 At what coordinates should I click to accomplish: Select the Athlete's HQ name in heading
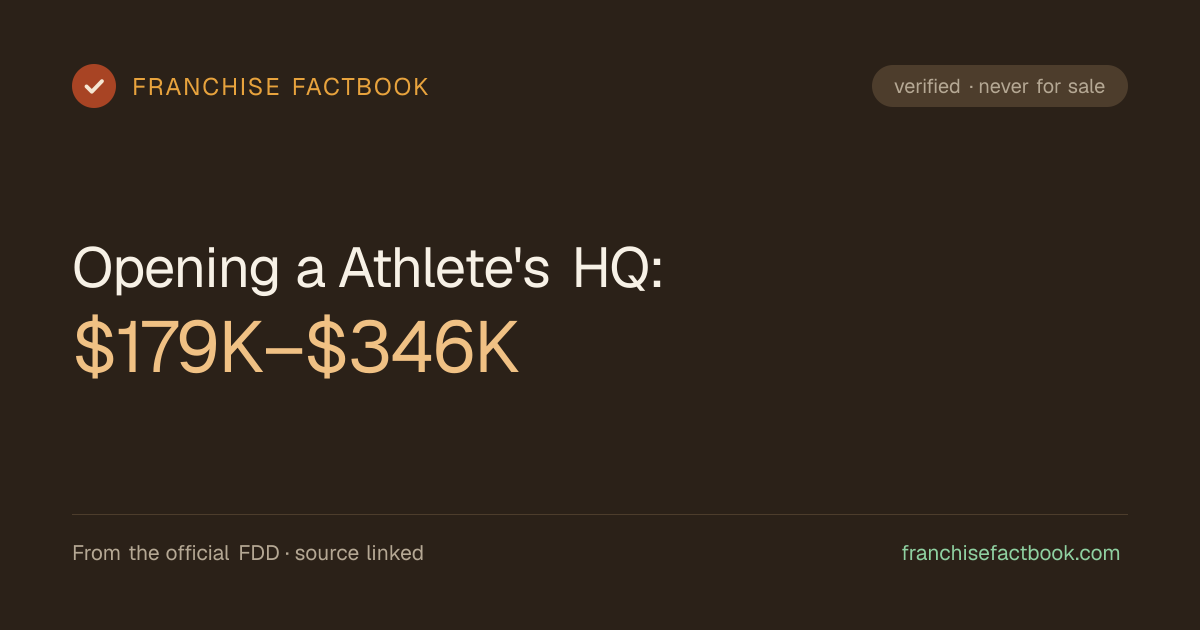point(501,268)
